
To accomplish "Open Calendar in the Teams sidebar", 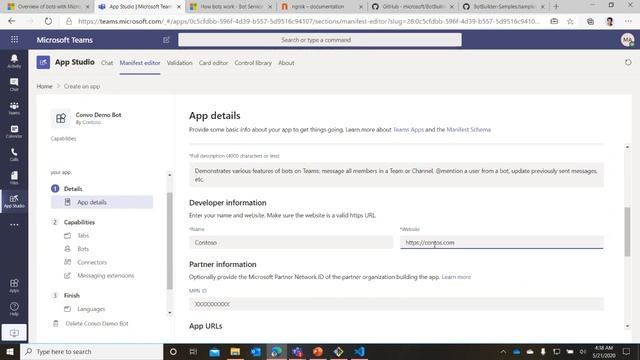I will point(14,131).
